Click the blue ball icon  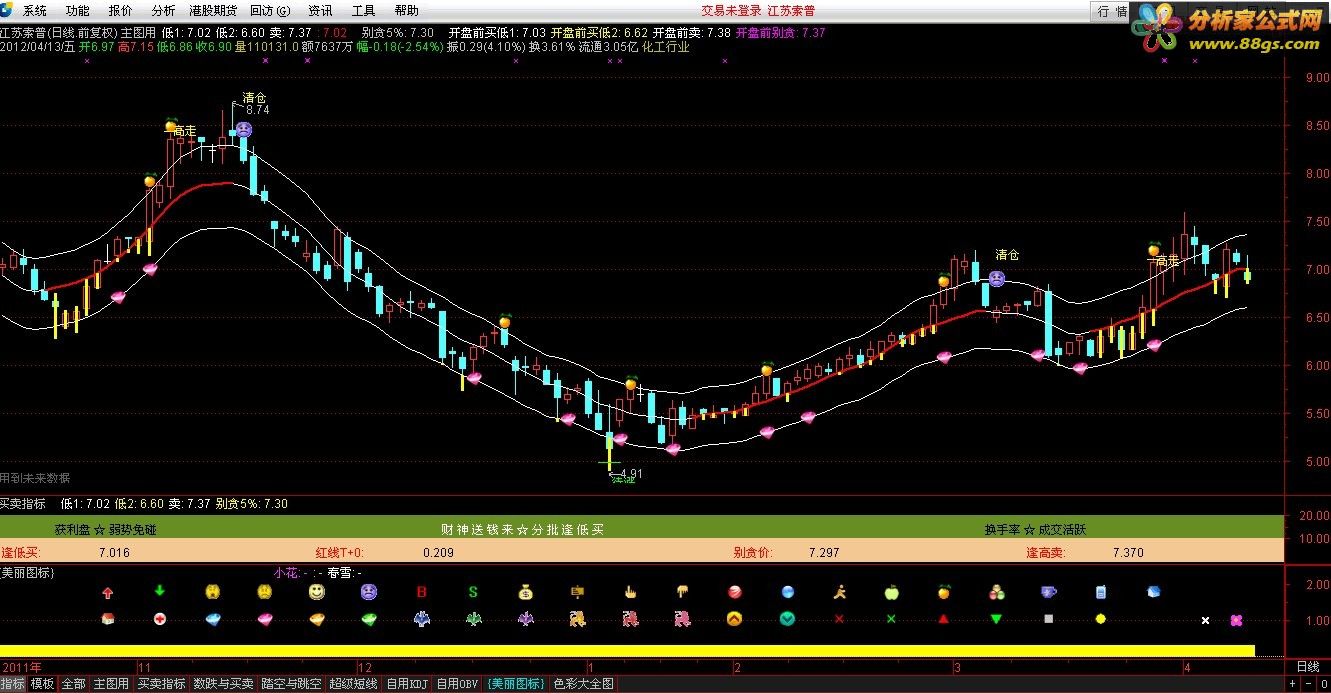787,592
